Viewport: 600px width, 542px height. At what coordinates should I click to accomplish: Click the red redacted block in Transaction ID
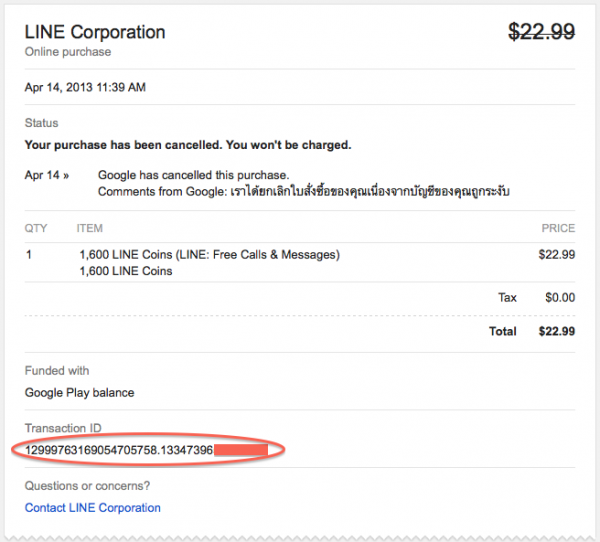240,451
